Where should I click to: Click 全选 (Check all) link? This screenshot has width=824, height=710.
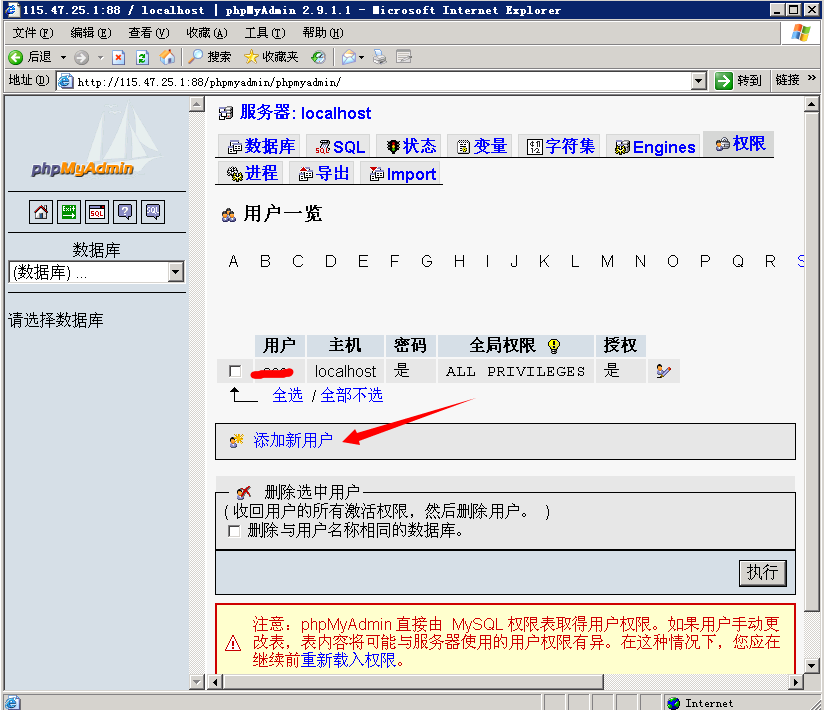287,395
